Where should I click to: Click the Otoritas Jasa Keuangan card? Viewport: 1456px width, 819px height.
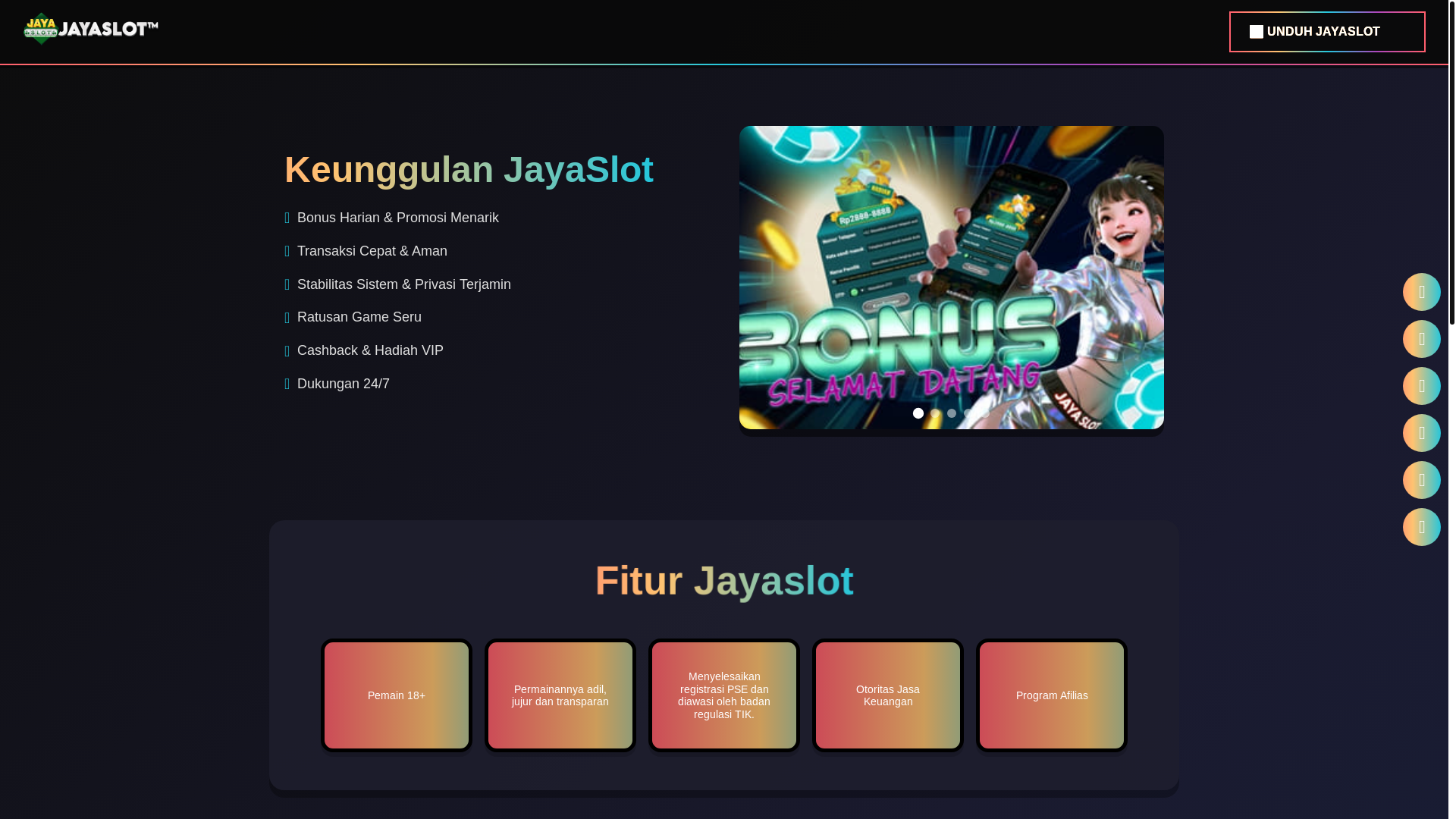pos(888,695)
